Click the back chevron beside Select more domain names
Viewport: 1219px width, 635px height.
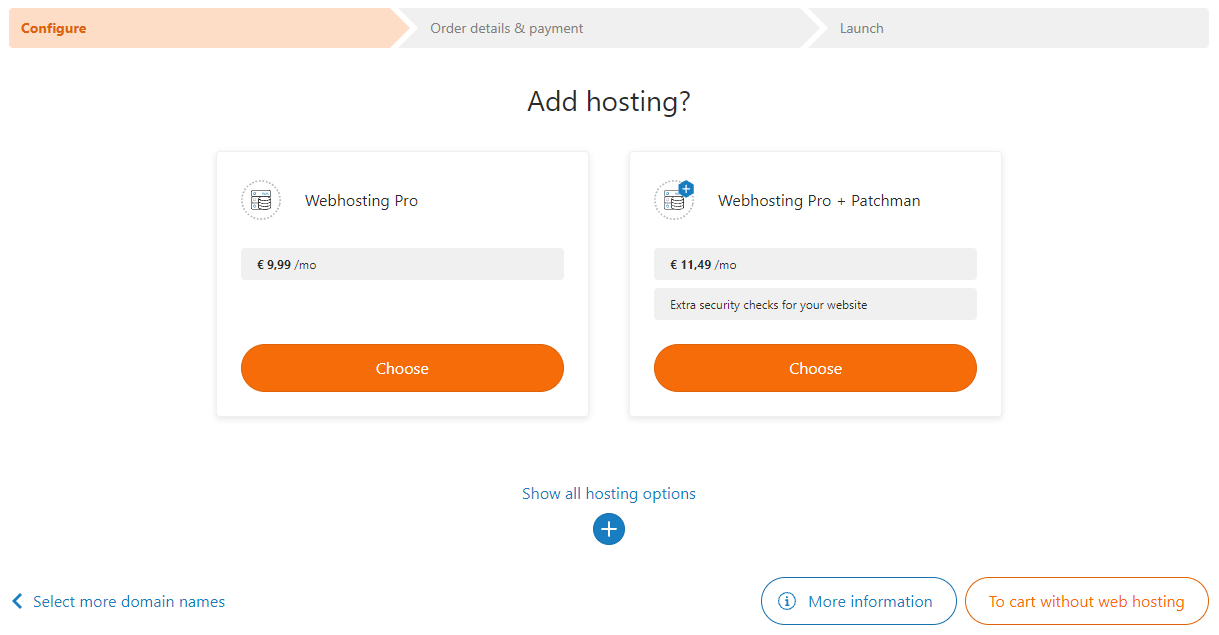17,601
